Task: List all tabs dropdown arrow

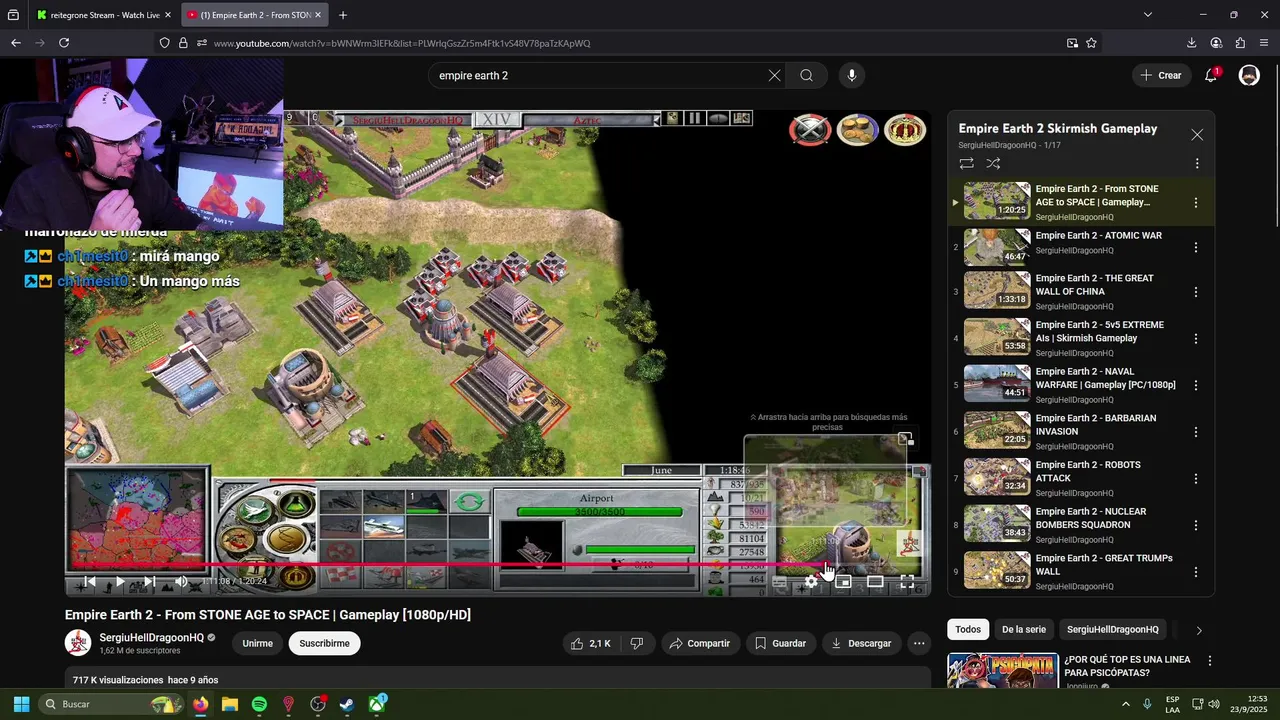Action: coord(1147,15)
